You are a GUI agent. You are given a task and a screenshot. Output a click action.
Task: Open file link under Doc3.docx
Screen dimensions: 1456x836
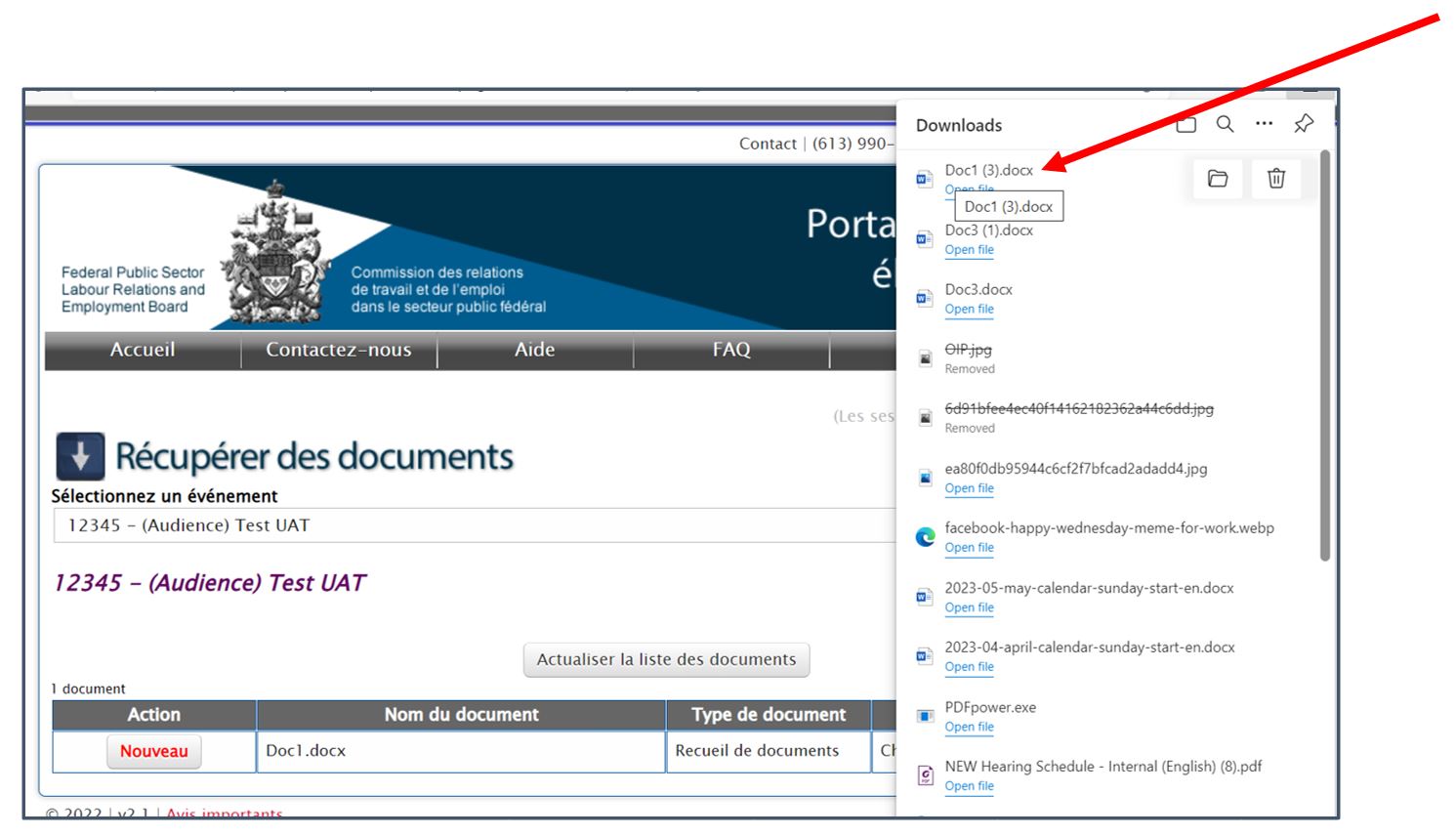tap(969, 310)
